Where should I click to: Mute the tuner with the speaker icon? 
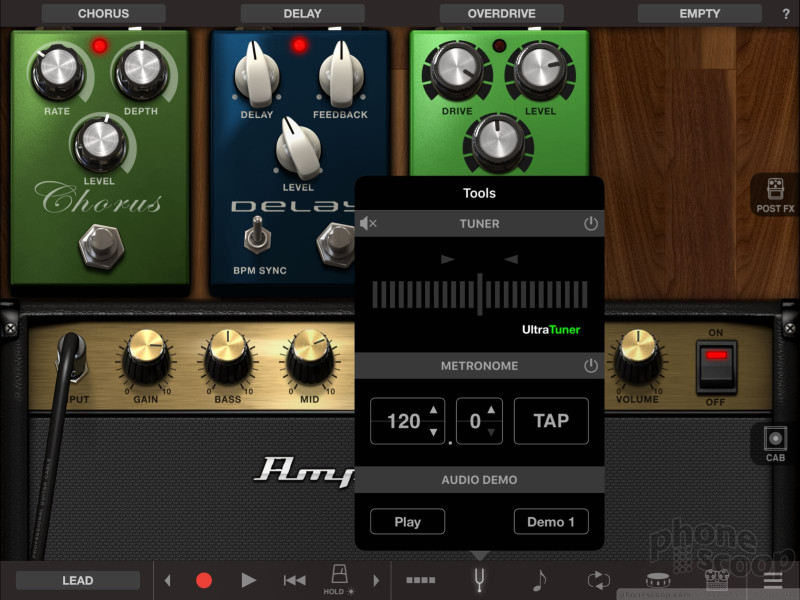(368, 223)
